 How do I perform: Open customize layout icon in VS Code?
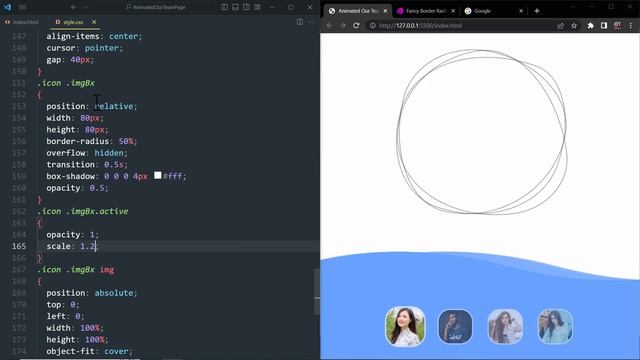click(257, 7)
